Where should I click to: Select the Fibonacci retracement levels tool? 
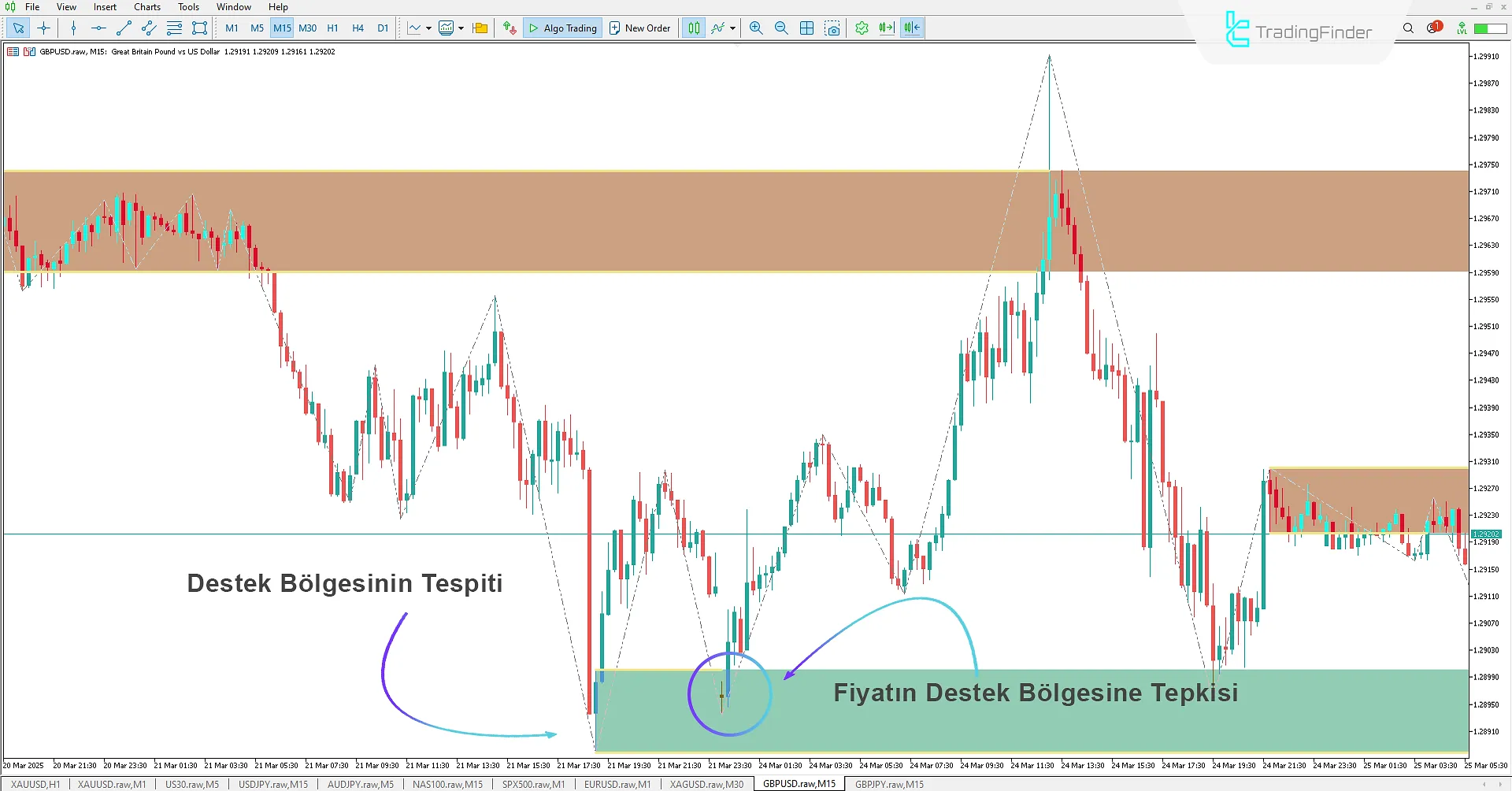[x=174, y=28]
